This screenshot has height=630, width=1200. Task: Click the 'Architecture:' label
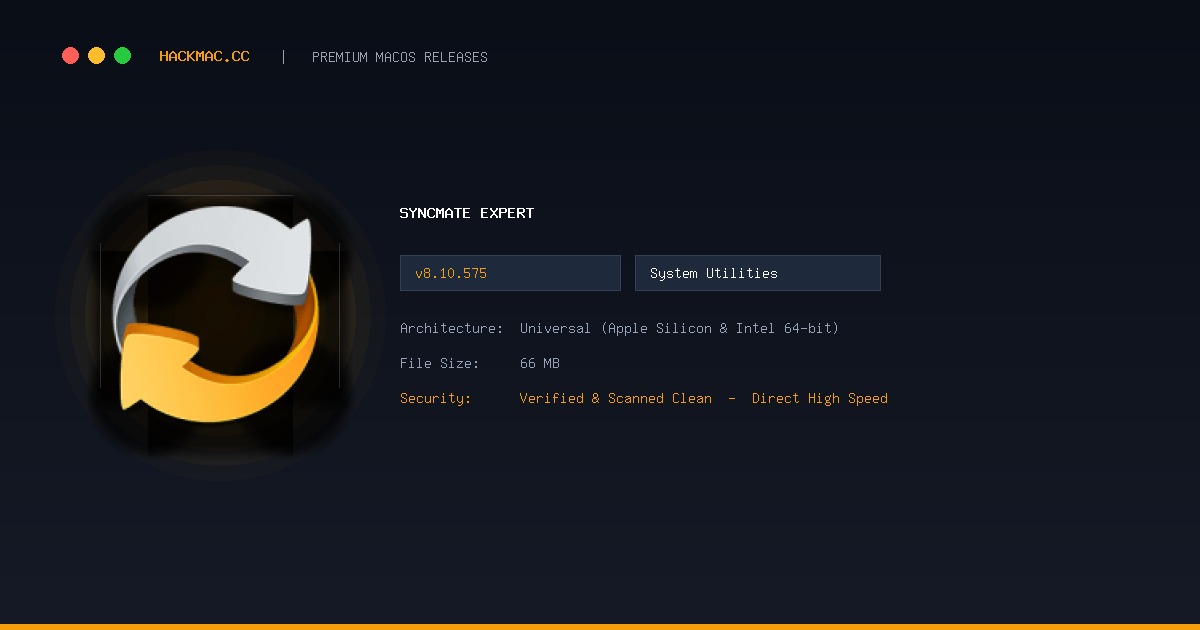click(451, 328)
